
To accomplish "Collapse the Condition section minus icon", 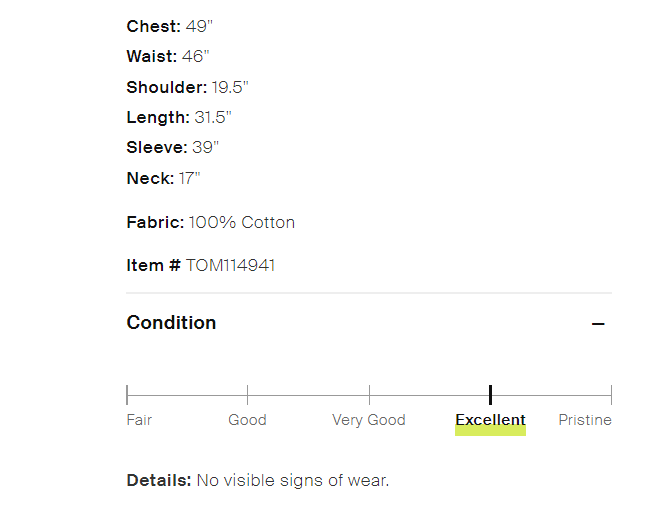I will point(598,324).
